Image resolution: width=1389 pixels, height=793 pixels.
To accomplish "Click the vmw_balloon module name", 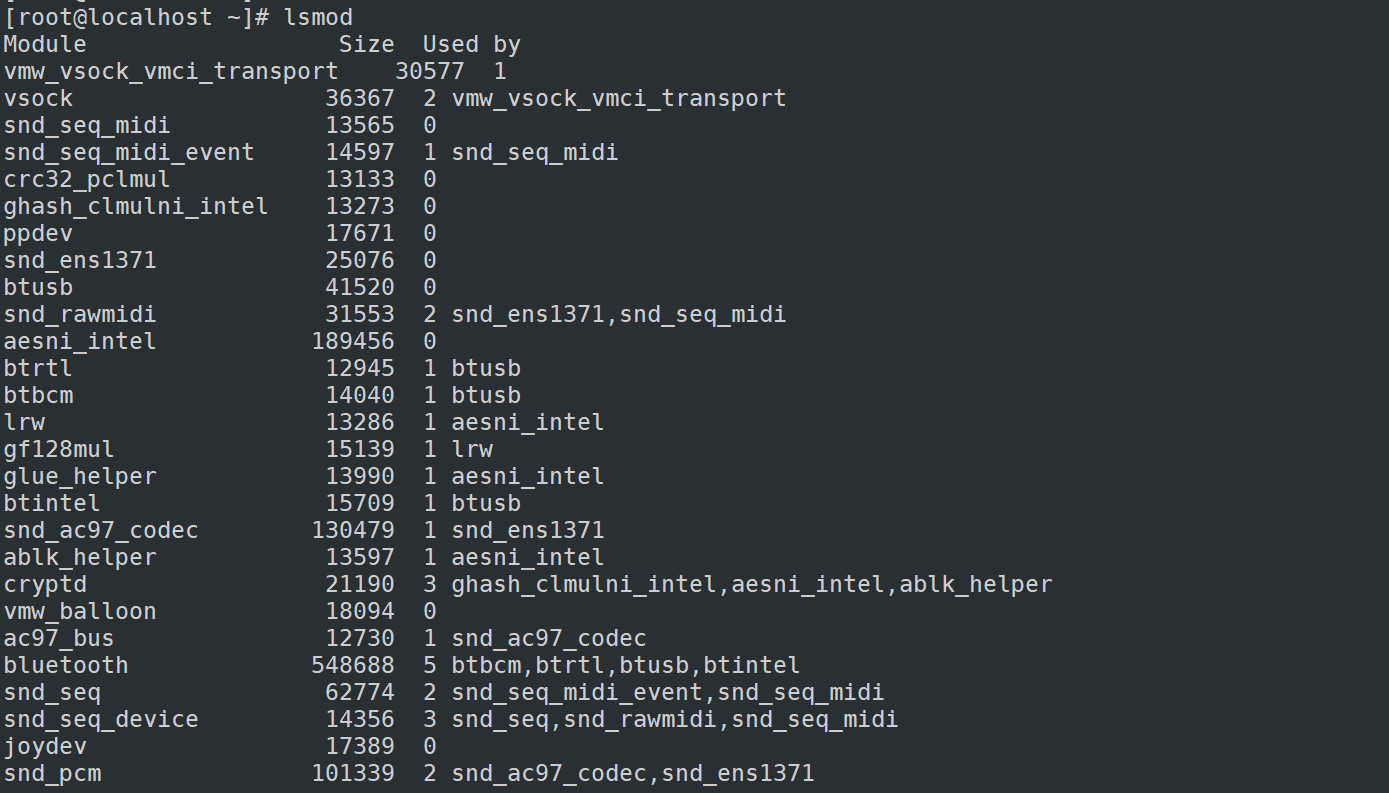I will 80,611.
